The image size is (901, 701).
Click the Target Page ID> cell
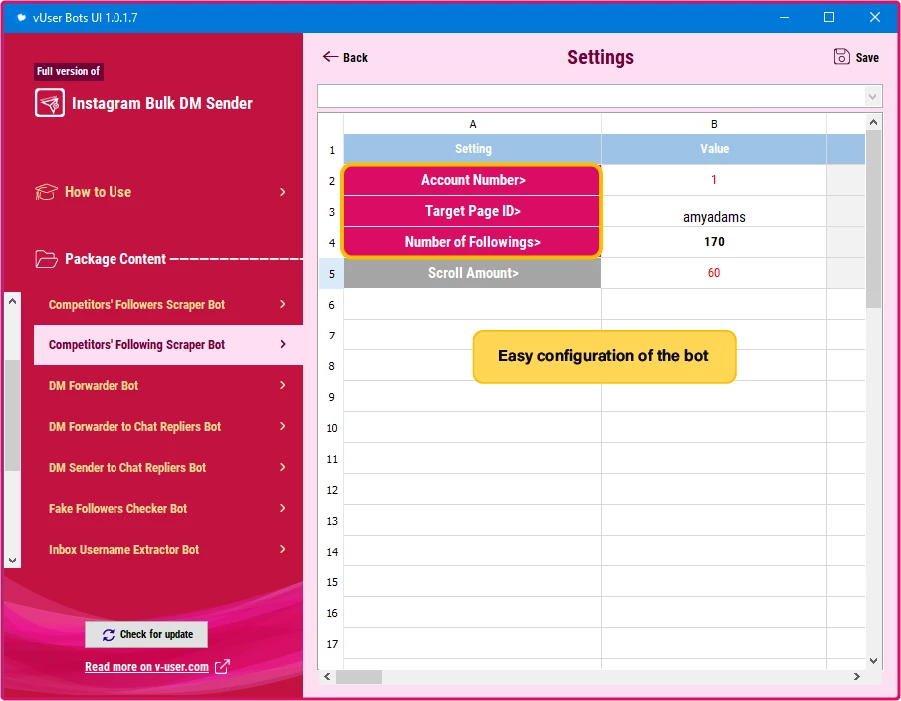(472, 211)
